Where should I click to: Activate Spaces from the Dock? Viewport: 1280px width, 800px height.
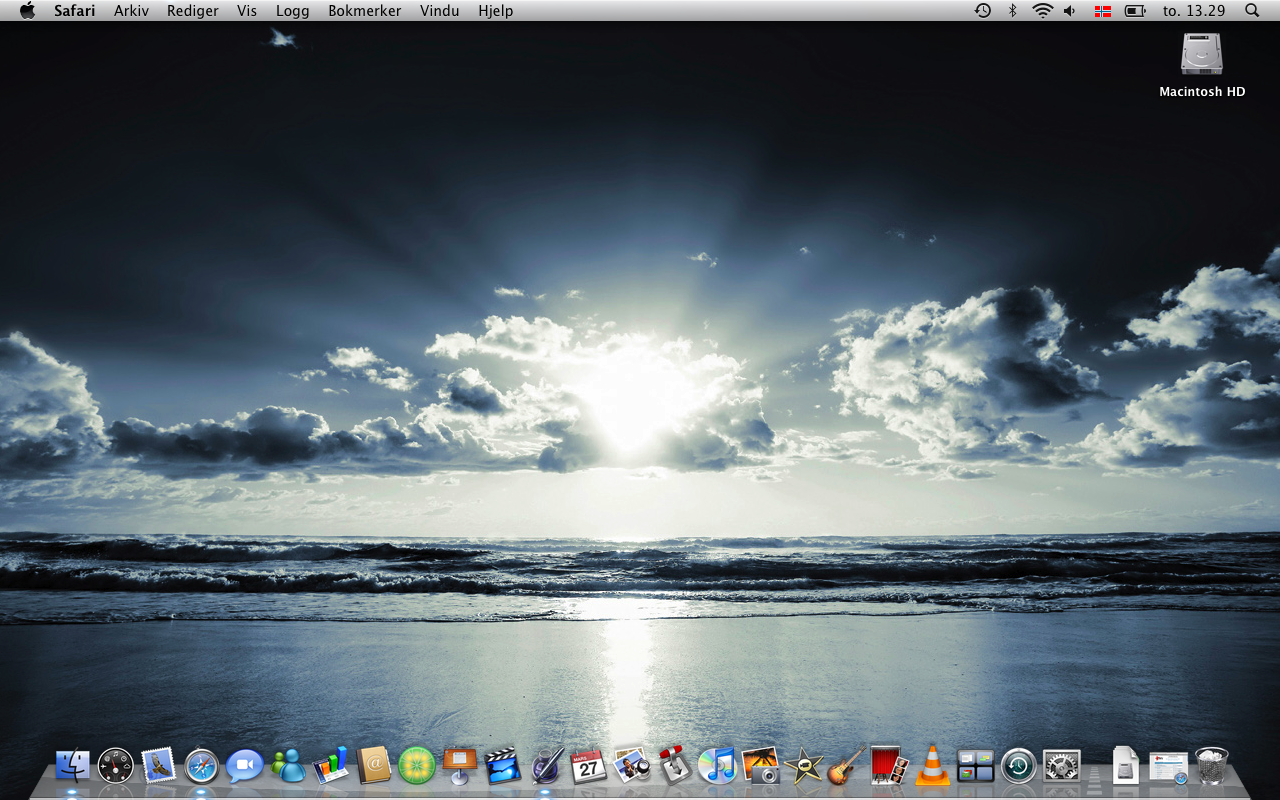click(975, 766)
